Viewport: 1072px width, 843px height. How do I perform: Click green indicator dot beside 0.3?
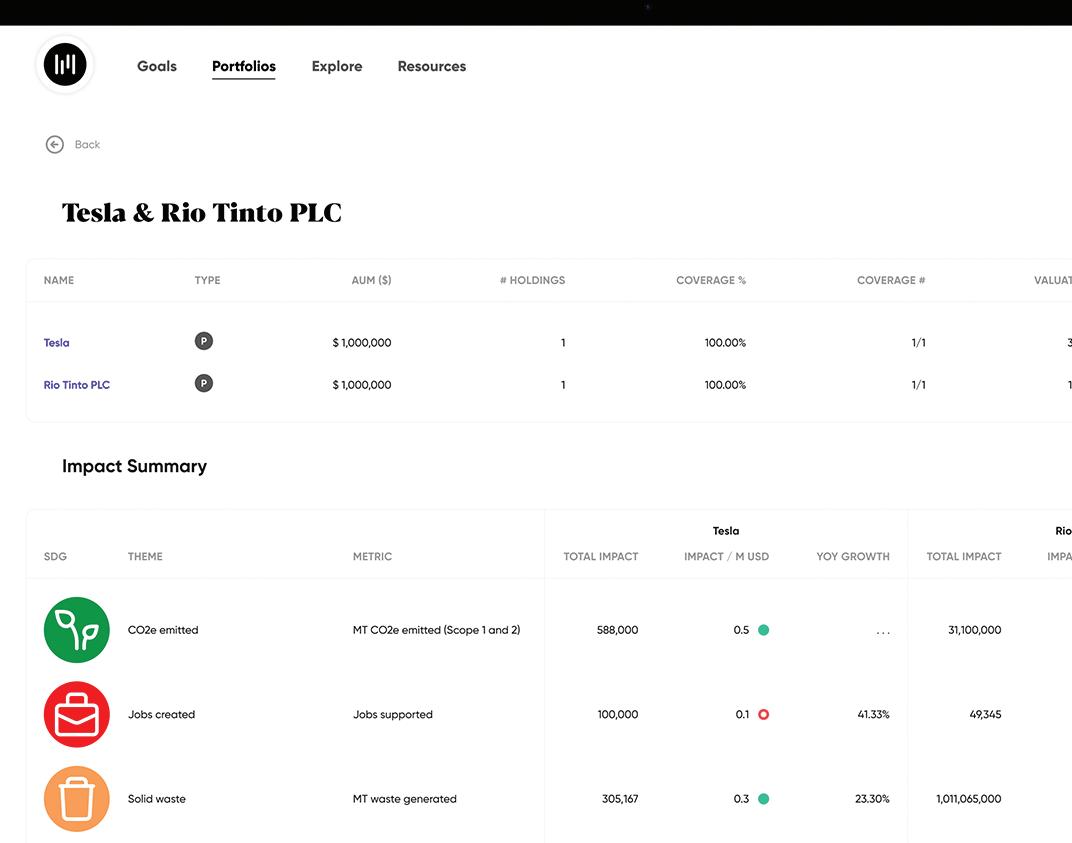coord(764,799)
